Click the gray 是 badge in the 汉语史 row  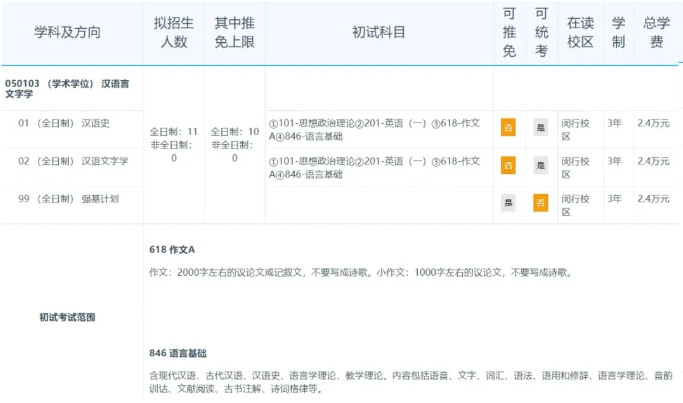point(540,127)
